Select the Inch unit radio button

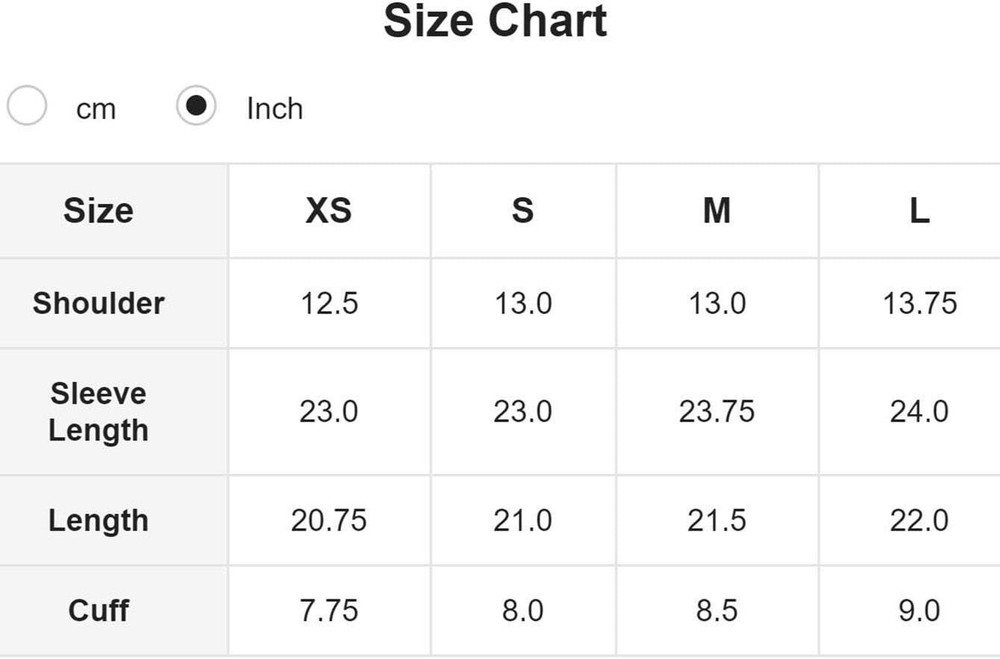pos(196,106)
